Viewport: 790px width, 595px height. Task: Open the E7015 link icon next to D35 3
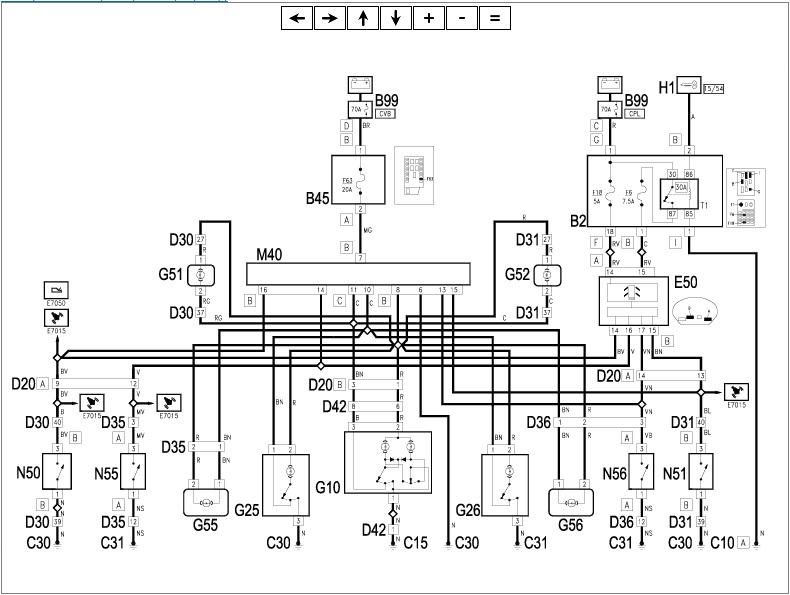(169, 403)
